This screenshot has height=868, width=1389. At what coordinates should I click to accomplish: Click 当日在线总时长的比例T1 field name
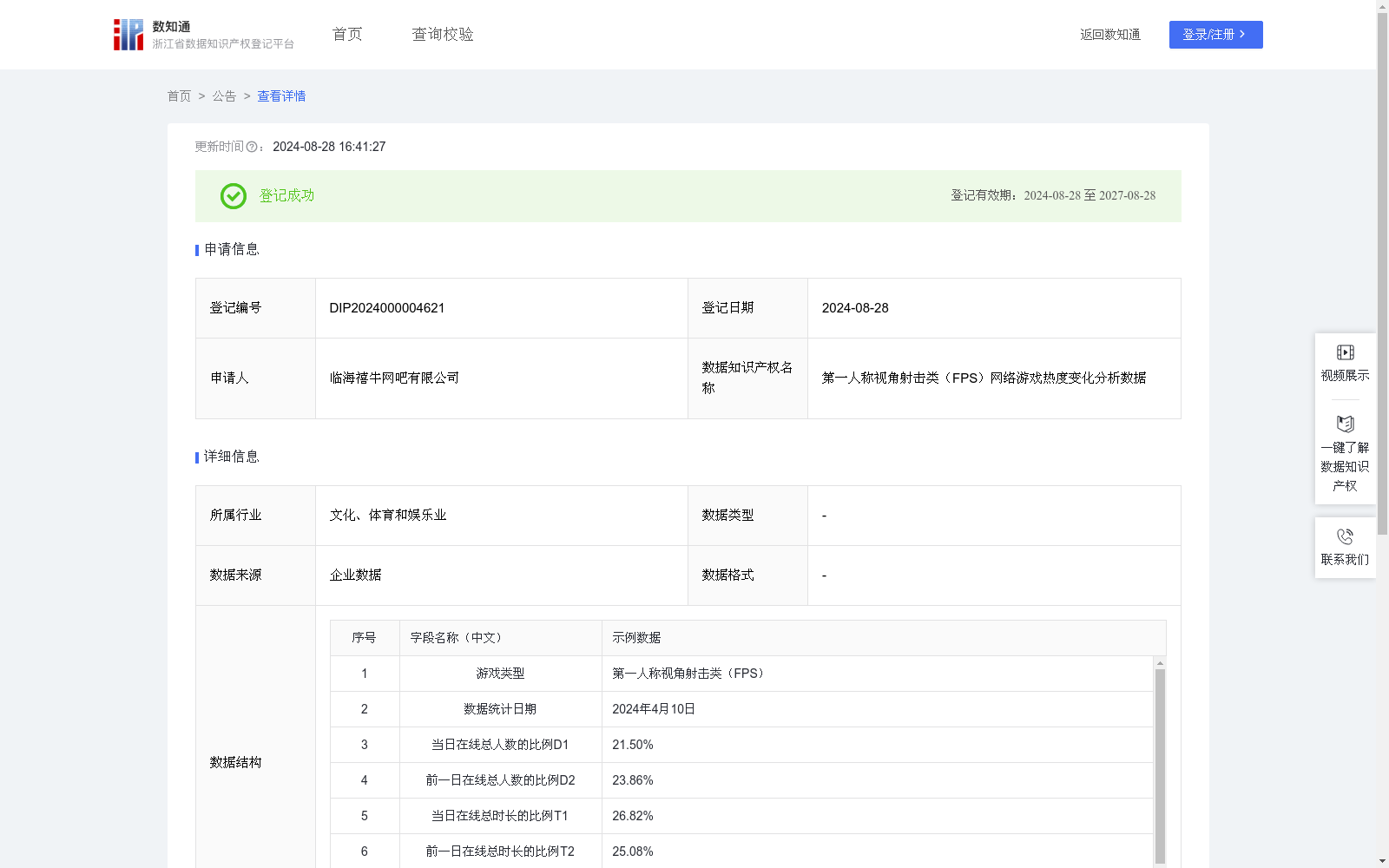pos(500,816)
